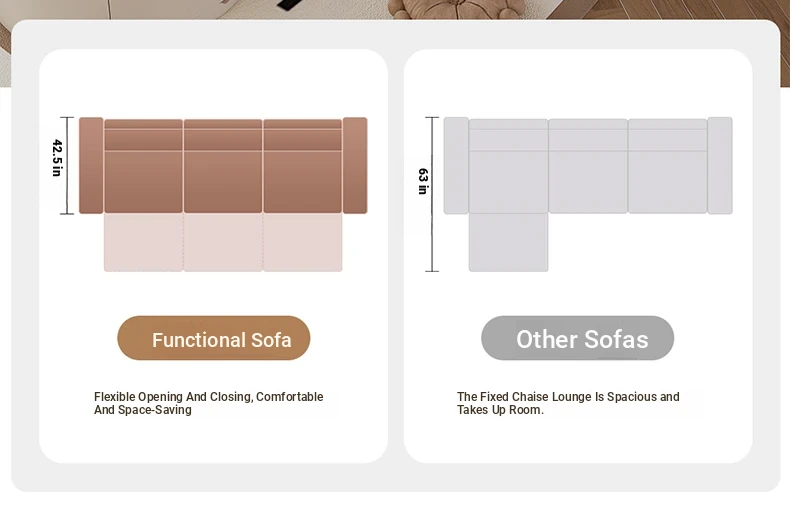This screenshot has height=511, width=790.
Task: Select the brown sofa diagram
Action: (223, 194)
